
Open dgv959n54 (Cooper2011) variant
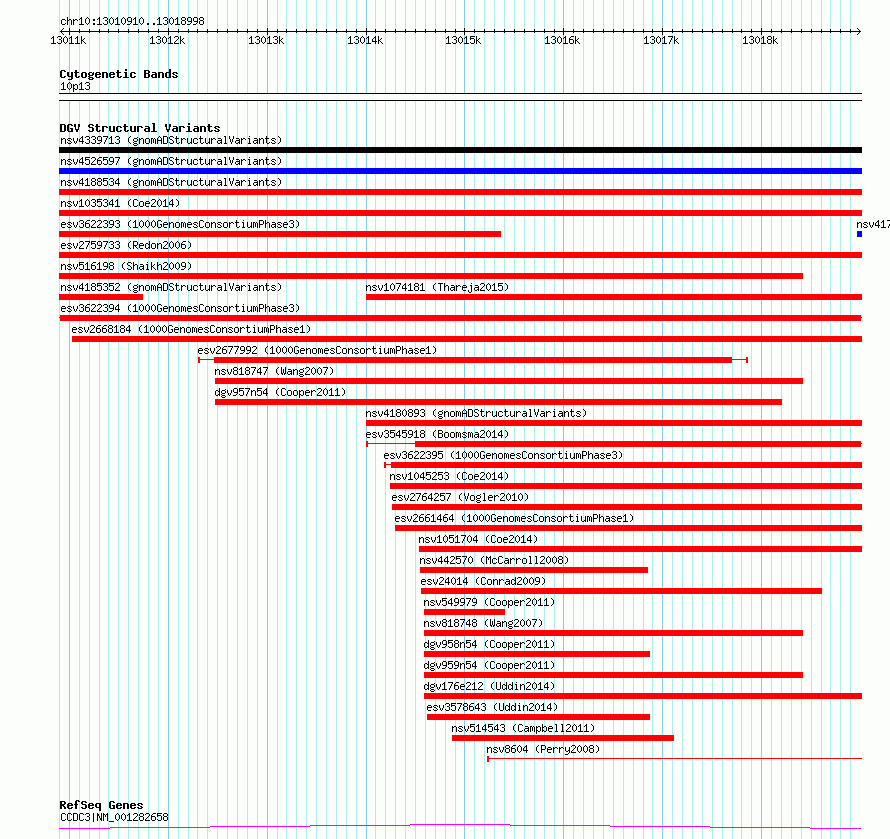click(x=489, y=665)
